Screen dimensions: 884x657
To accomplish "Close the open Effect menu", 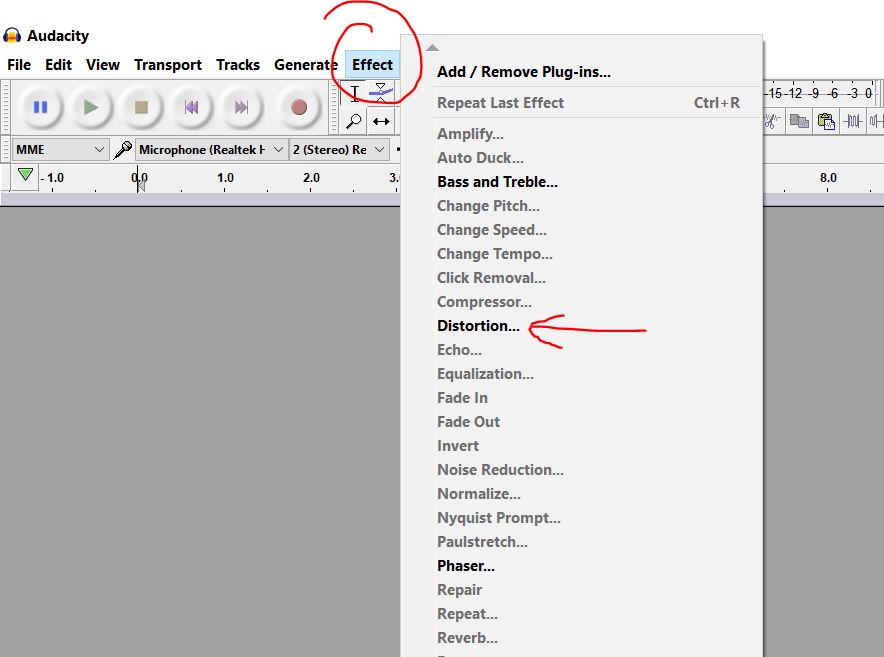I will pos(372,65).
